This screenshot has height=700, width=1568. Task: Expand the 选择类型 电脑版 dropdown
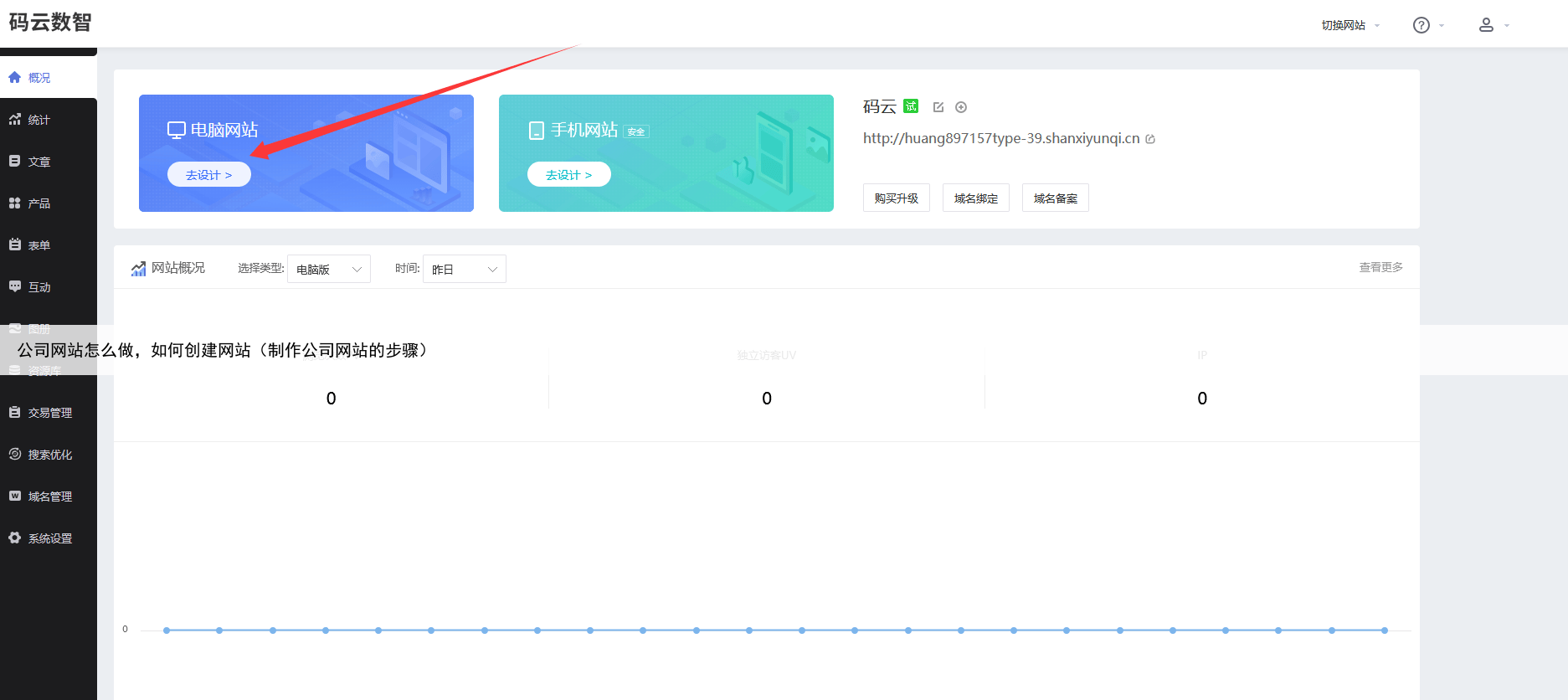(x=329, y=269)
